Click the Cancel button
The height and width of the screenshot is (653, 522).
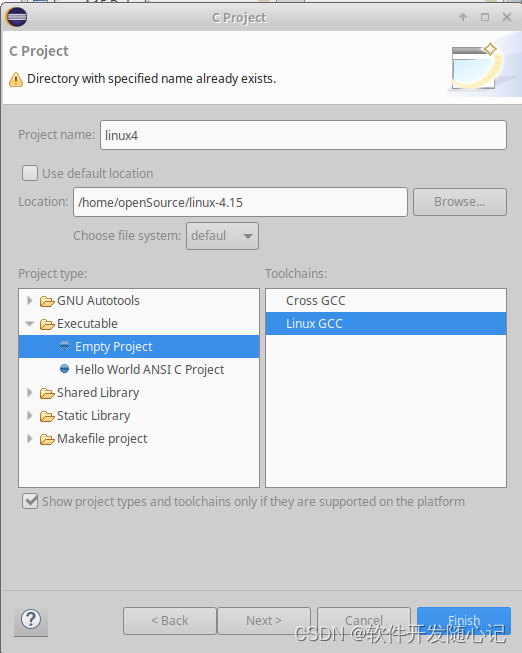pos(364,621)
